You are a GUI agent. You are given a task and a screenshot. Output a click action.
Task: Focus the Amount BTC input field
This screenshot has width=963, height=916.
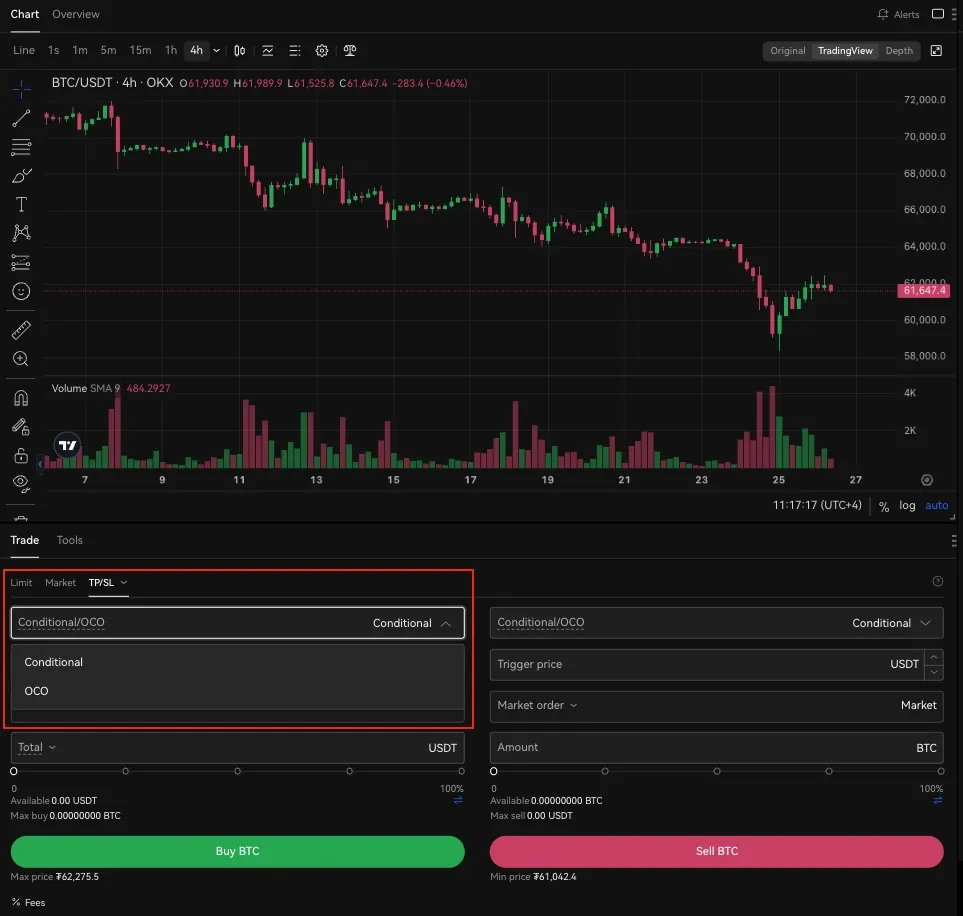tap(717, 748)
